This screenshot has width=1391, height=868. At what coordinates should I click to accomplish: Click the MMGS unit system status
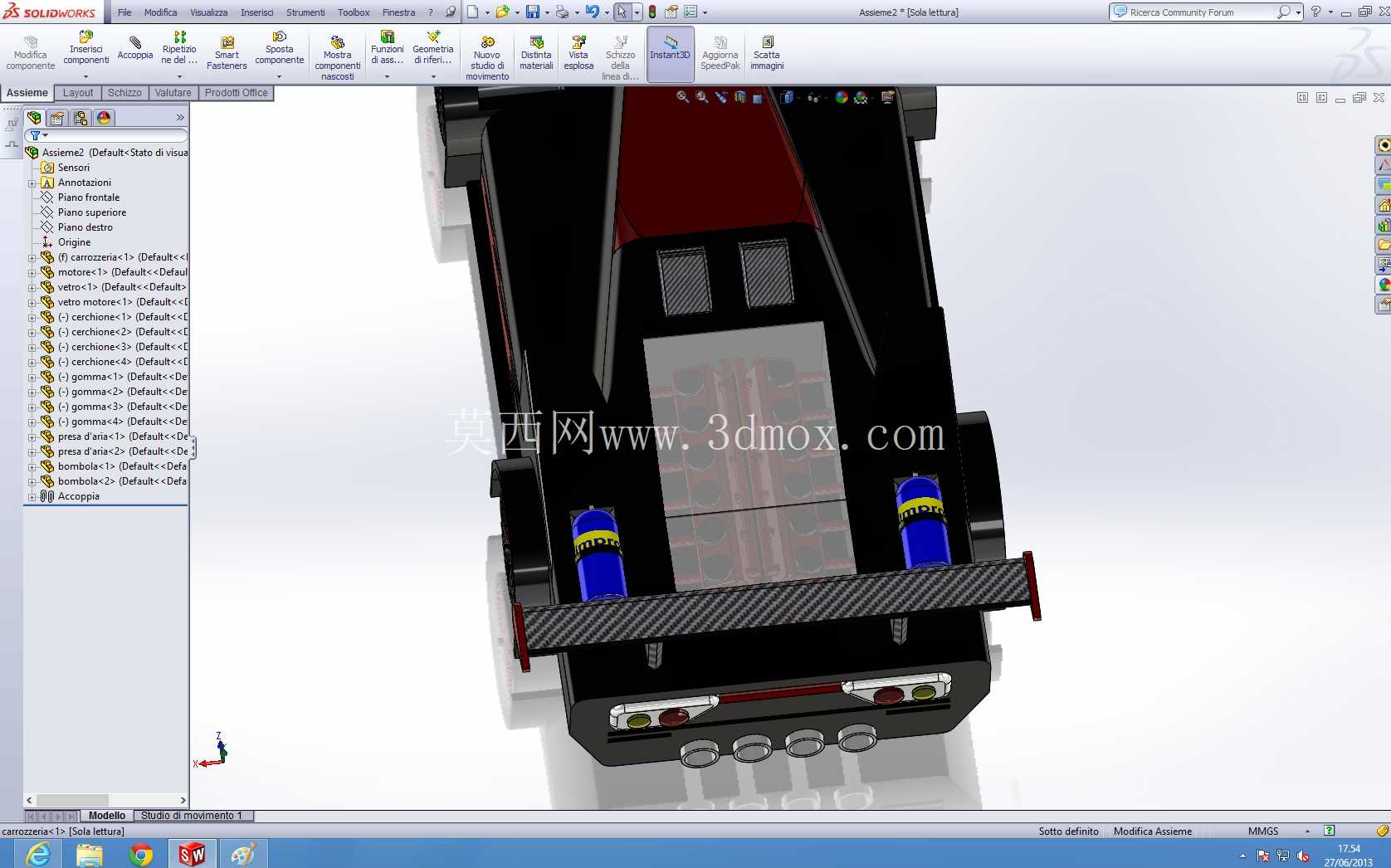pyautogui.click(x=1263, y=831)
